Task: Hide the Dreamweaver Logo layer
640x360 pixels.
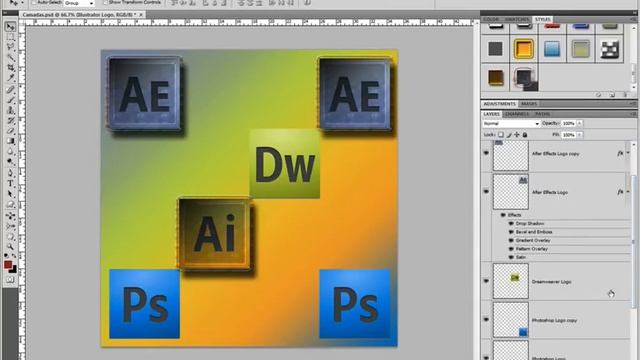Action: tap(486, 281)
